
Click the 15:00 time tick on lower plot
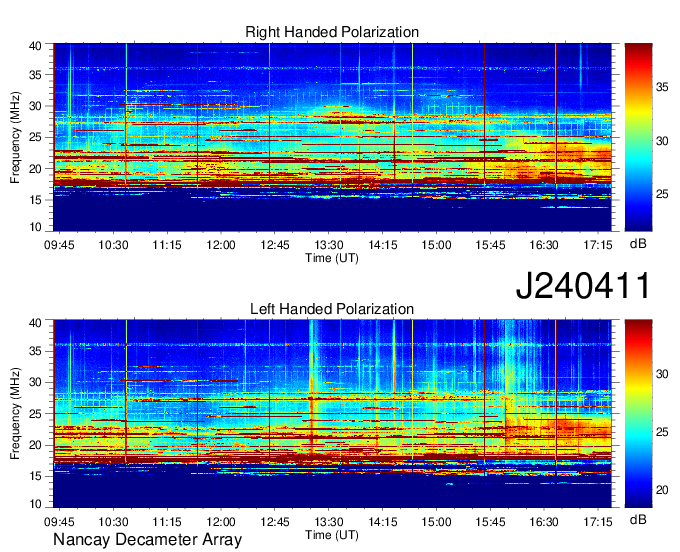(x=436, y=522)
